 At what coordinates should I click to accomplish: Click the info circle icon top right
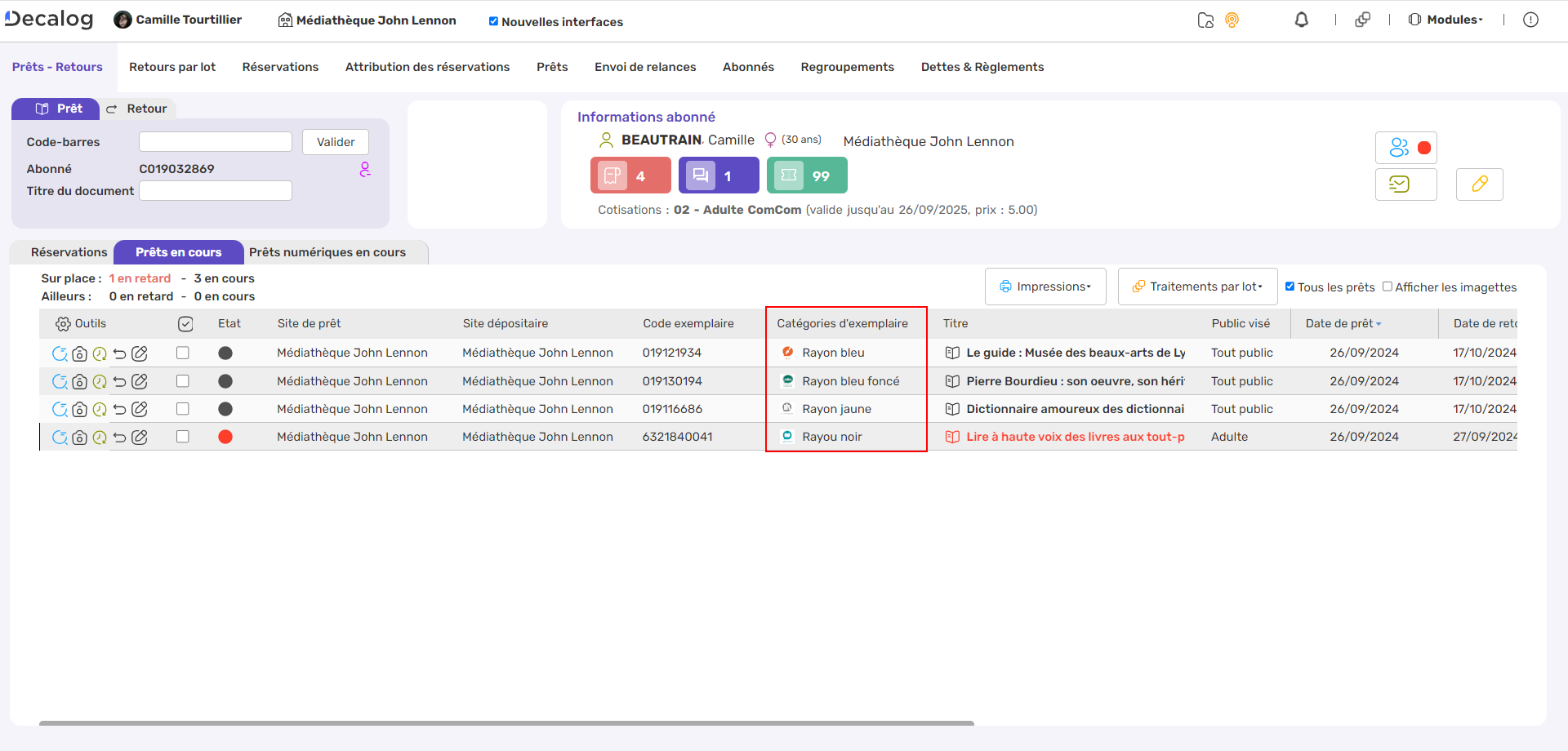[x=1530, y=20]
